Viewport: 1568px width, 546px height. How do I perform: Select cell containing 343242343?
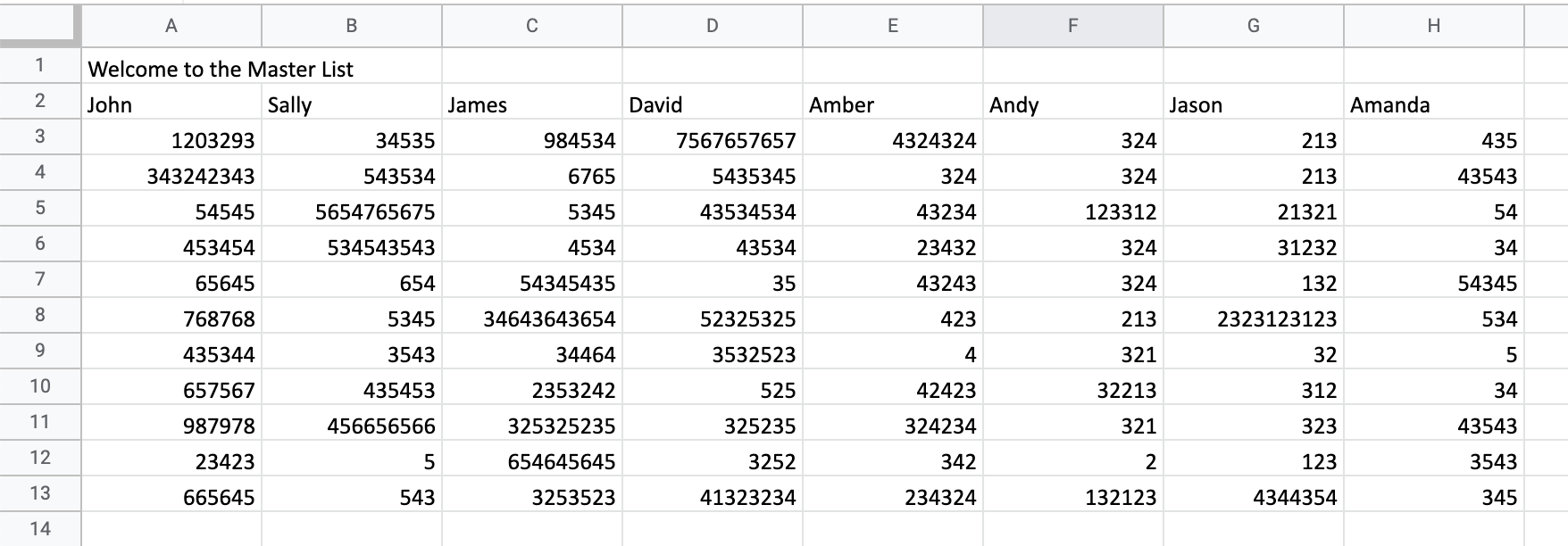(171, 173)
